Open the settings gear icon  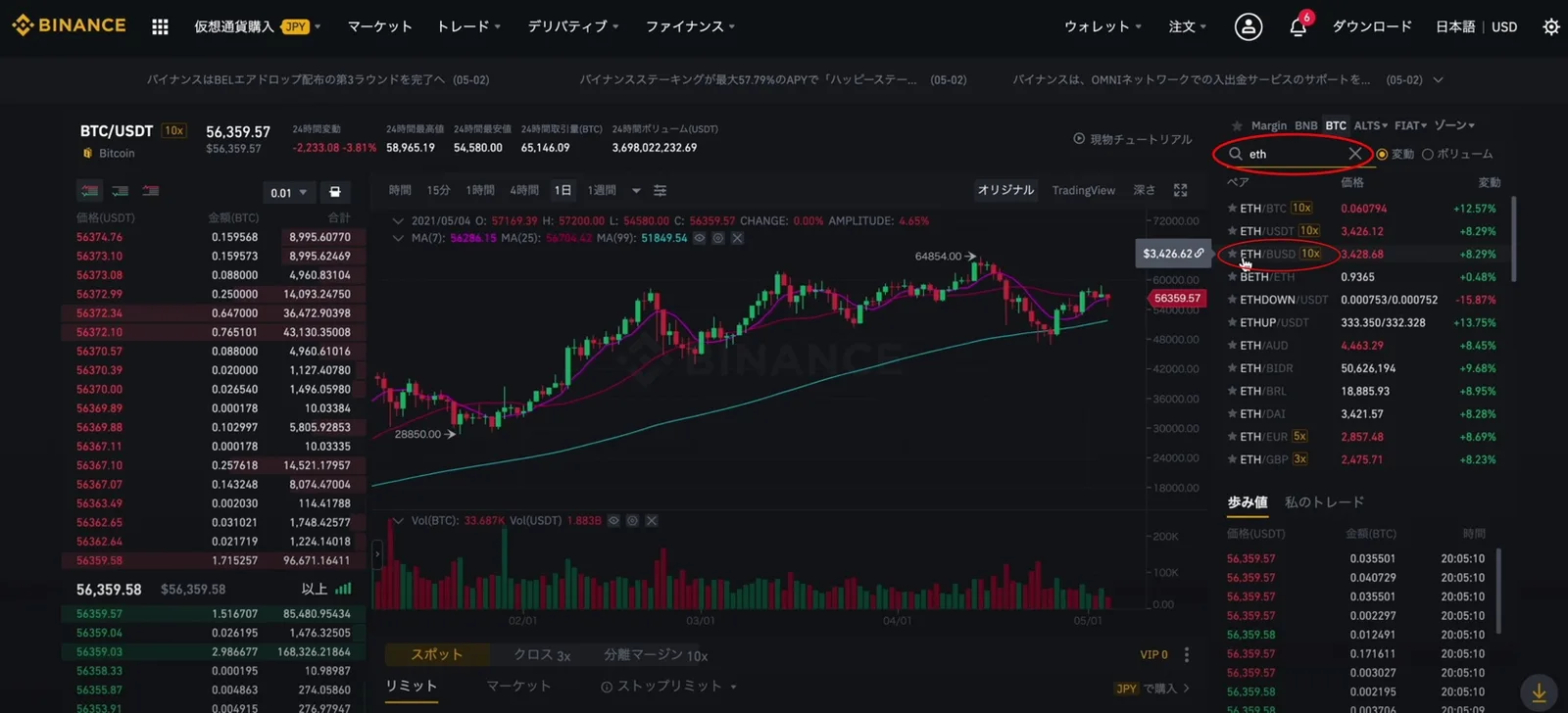click(x=1550, y=26)
